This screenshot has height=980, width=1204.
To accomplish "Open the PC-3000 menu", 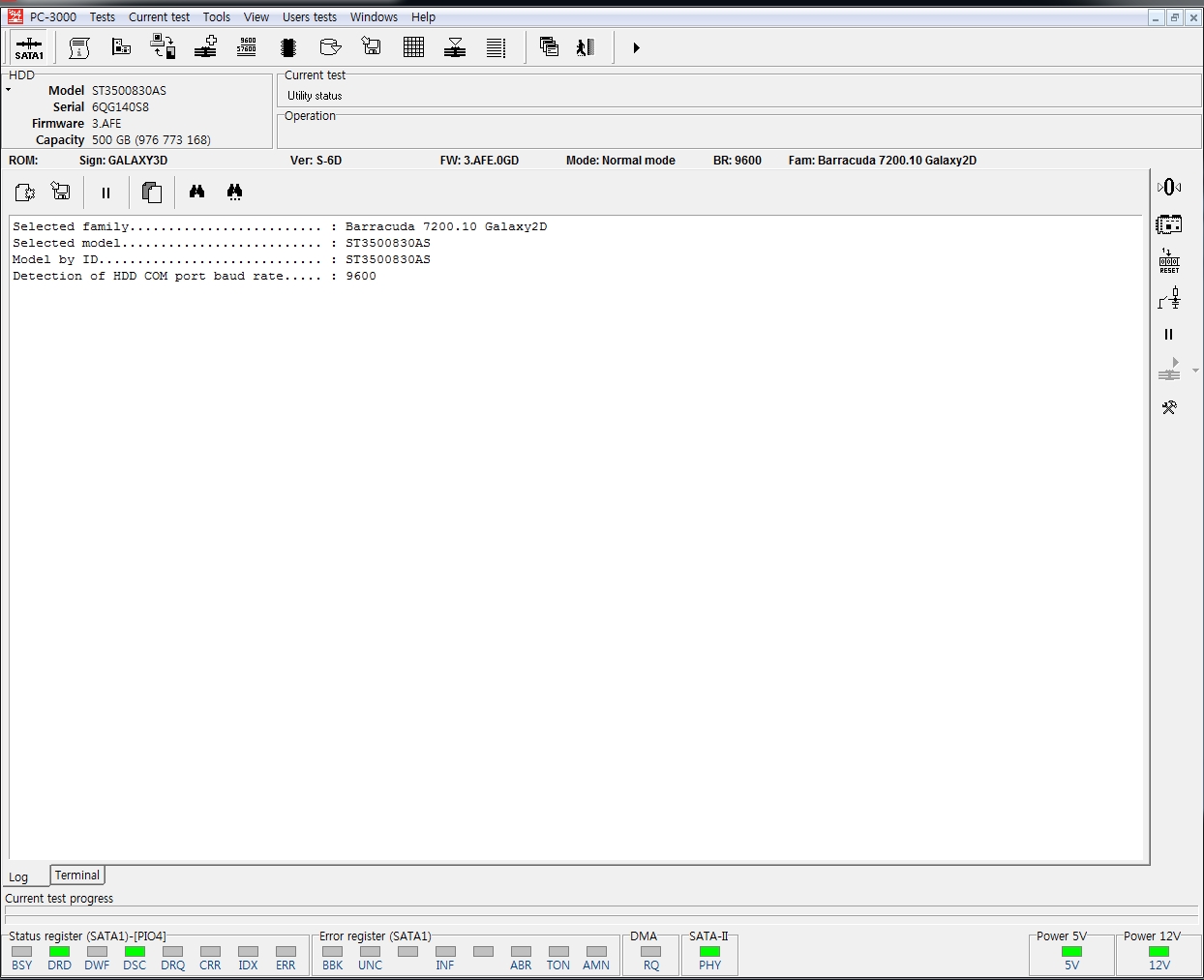I will [x=52, y=16].
